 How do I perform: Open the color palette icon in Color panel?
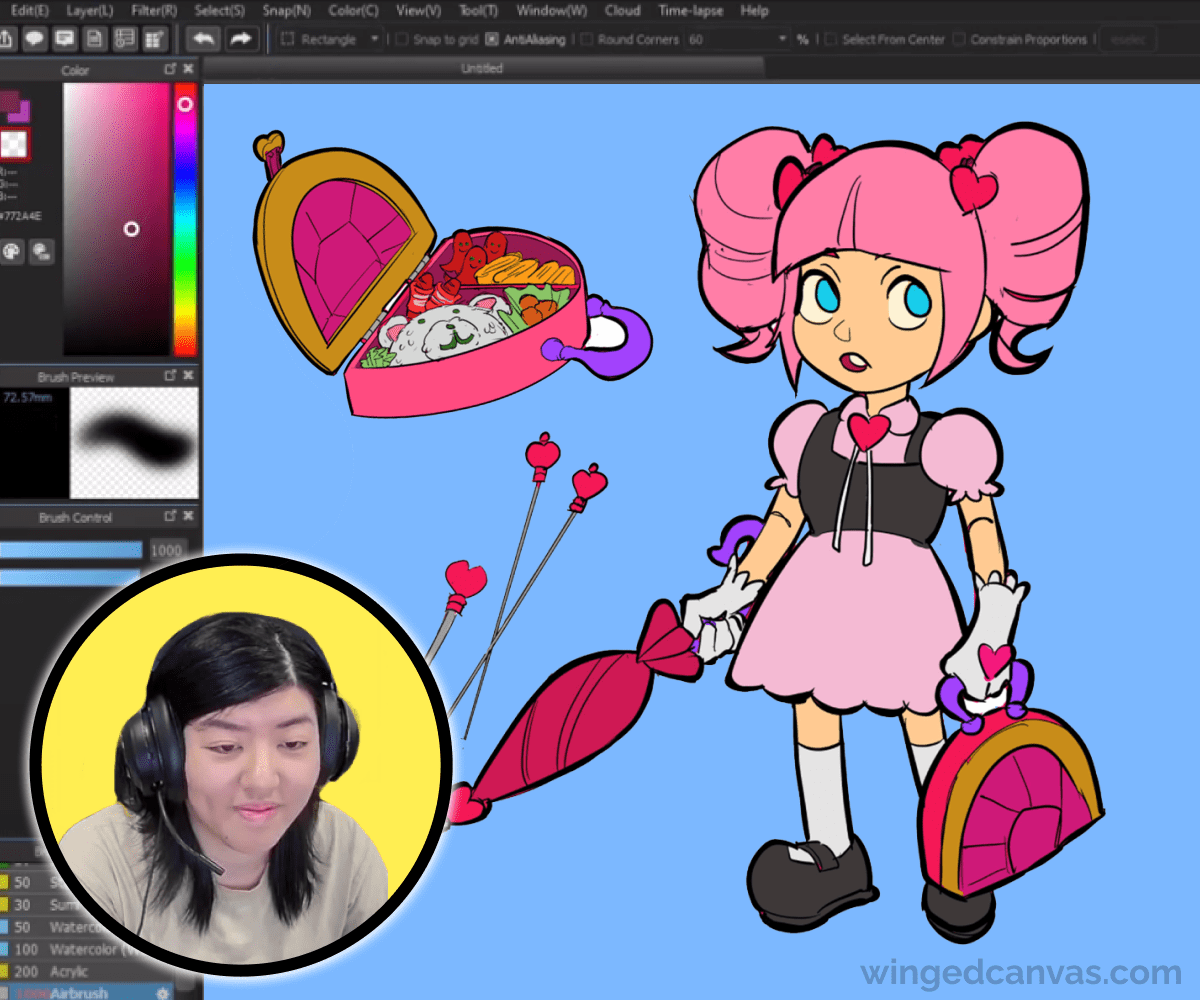click(11, 251)
